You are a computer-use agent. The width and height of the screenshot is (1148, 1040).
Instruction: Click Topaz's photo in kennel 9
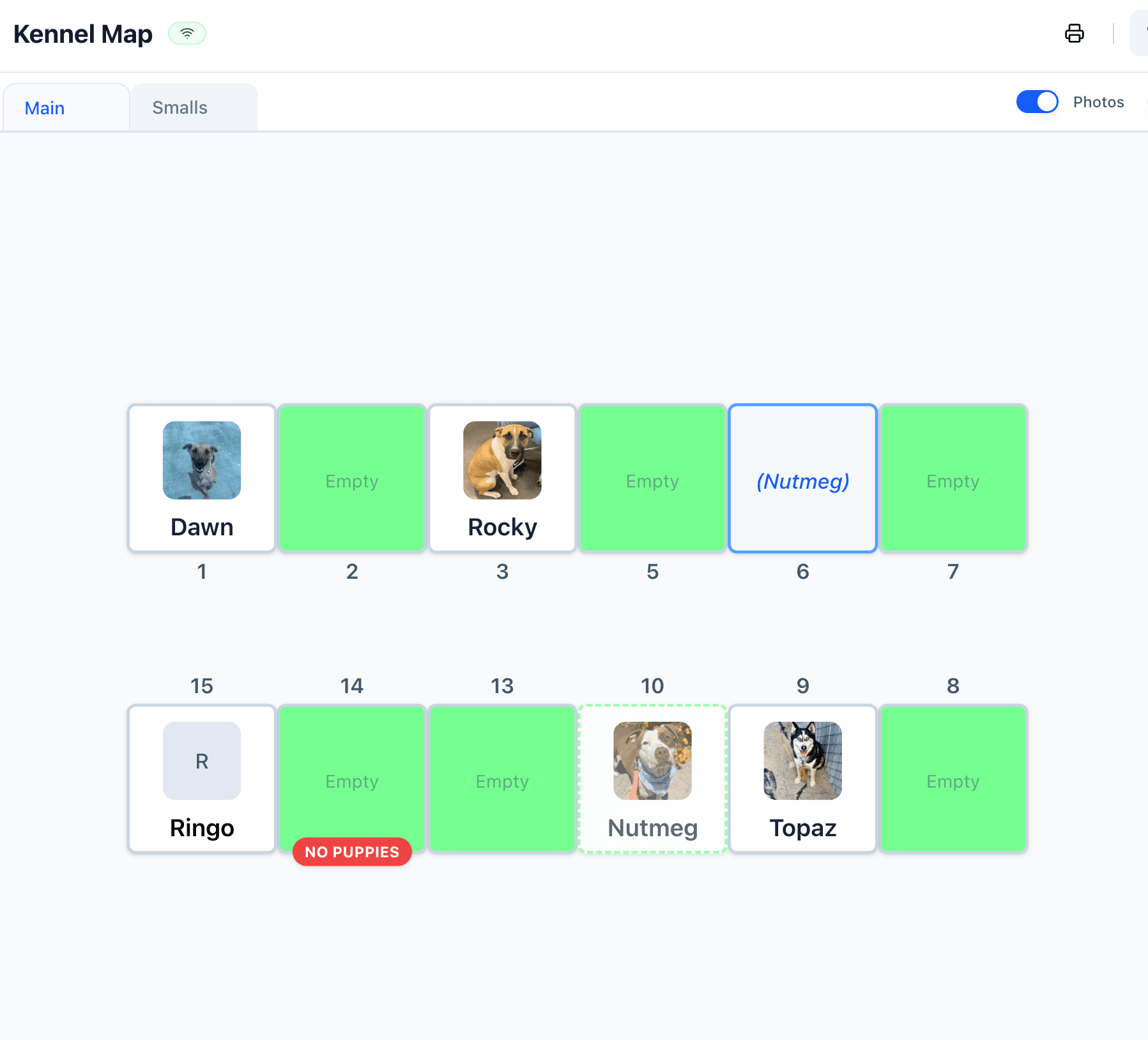[802, 761]
